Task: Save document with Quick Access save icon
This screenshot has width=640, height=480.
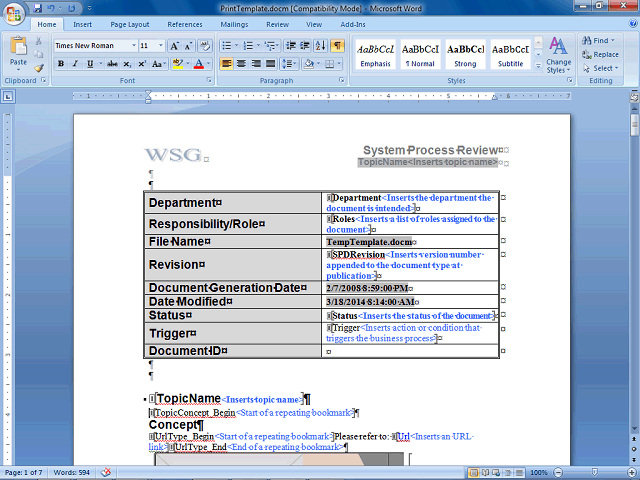Action: pyautogui.click(x=38, y=8)
